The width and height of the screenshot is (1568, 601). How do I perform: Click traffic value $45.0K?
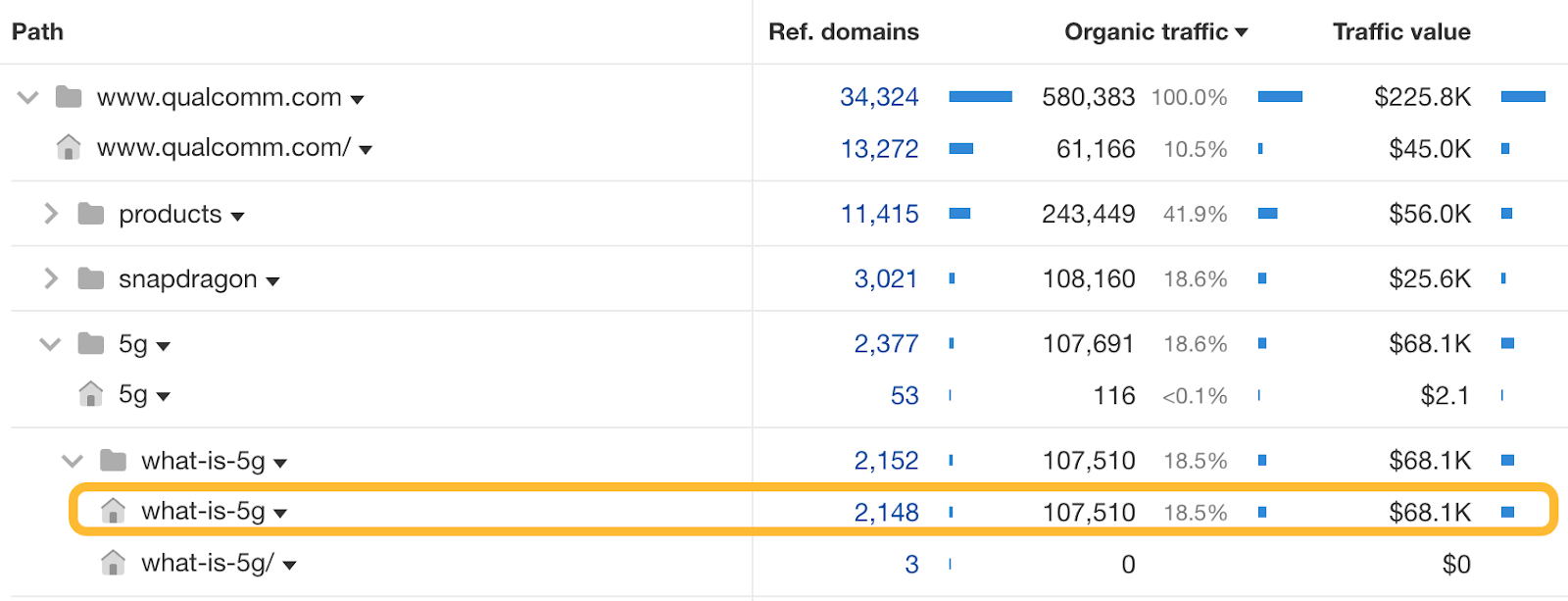point(1430,149)
